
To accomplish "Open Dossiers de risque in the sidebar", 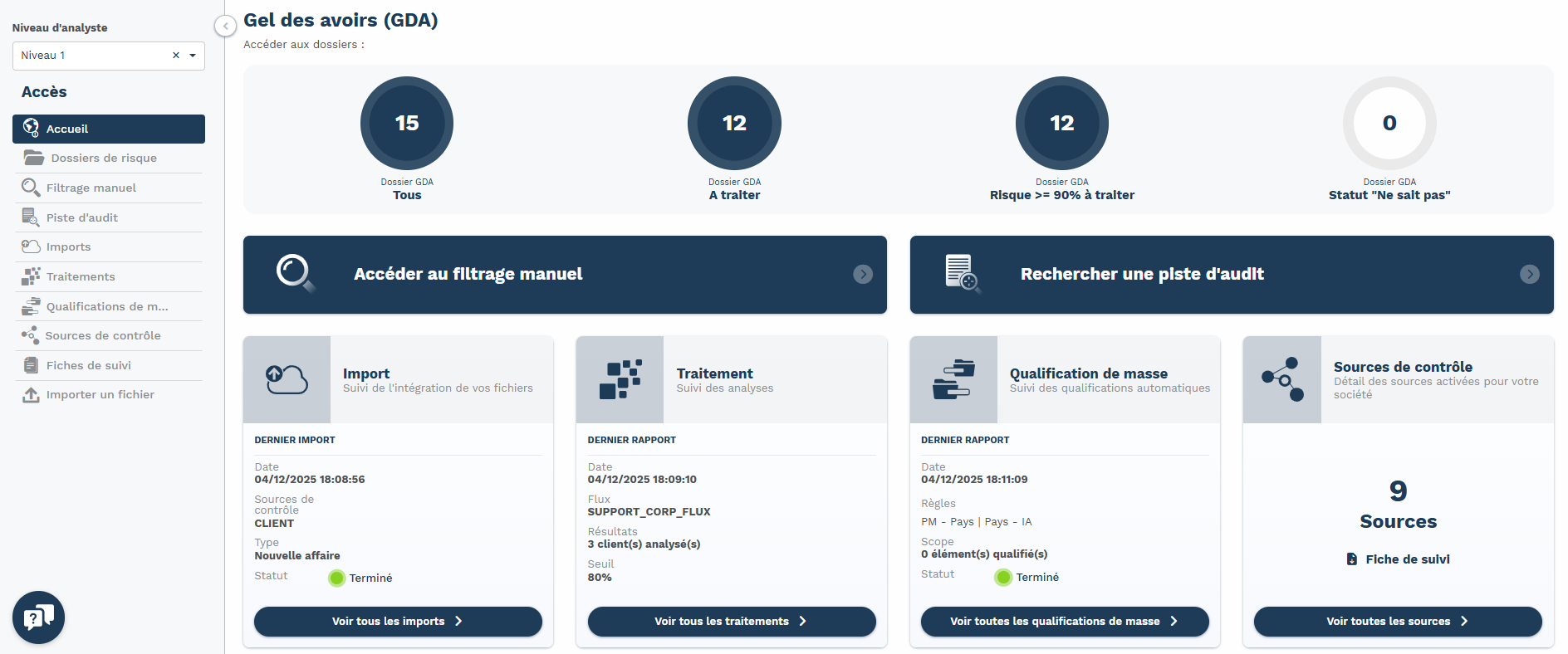I will (x=104, y=158).
